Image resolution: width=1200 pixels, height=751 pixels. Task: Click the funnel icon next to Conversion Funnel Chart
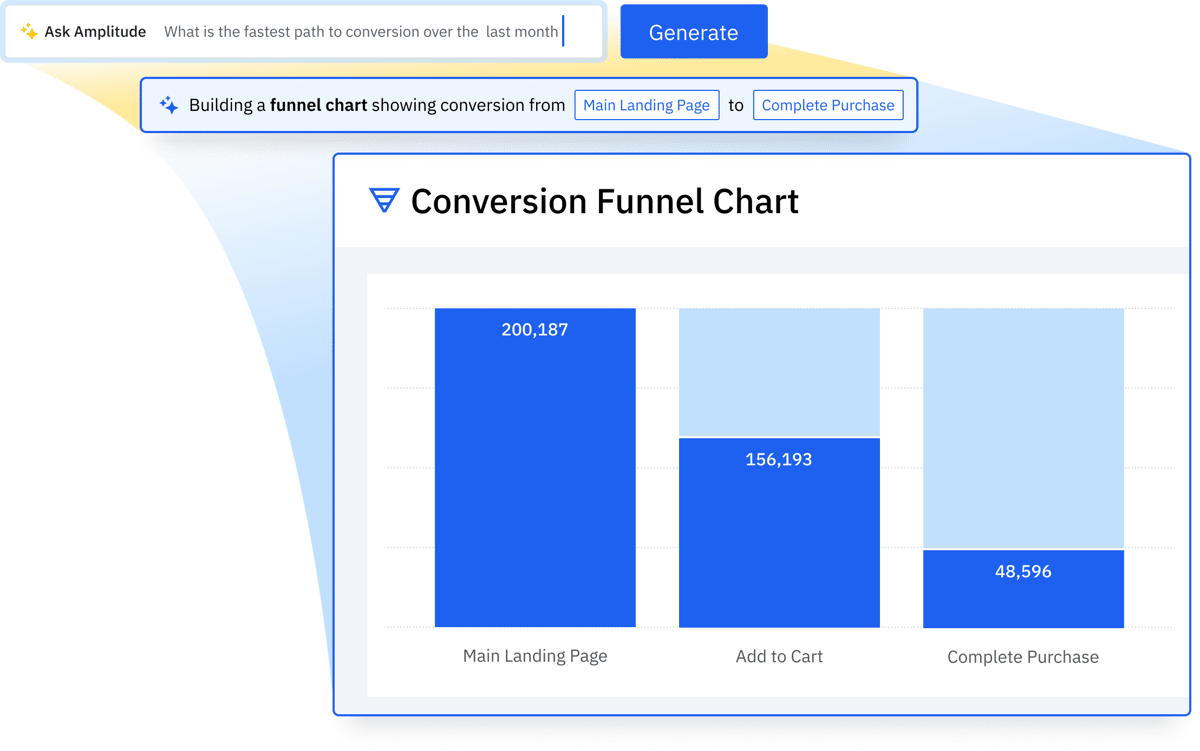pos(384,200)
